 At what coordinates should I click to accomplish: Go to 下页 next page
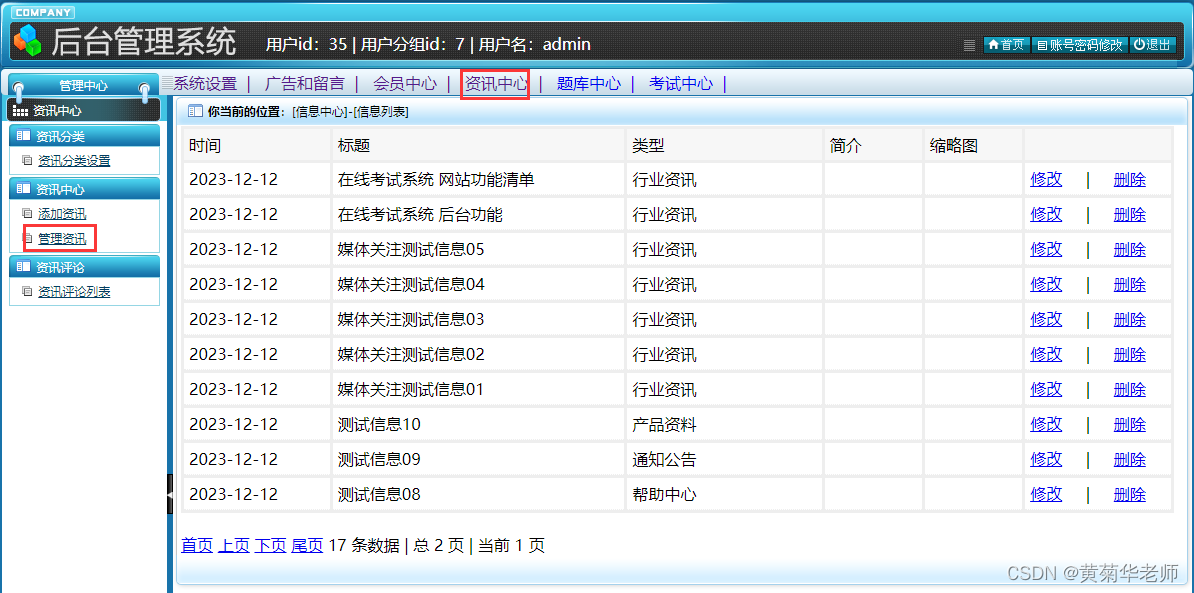coord(270,545)
